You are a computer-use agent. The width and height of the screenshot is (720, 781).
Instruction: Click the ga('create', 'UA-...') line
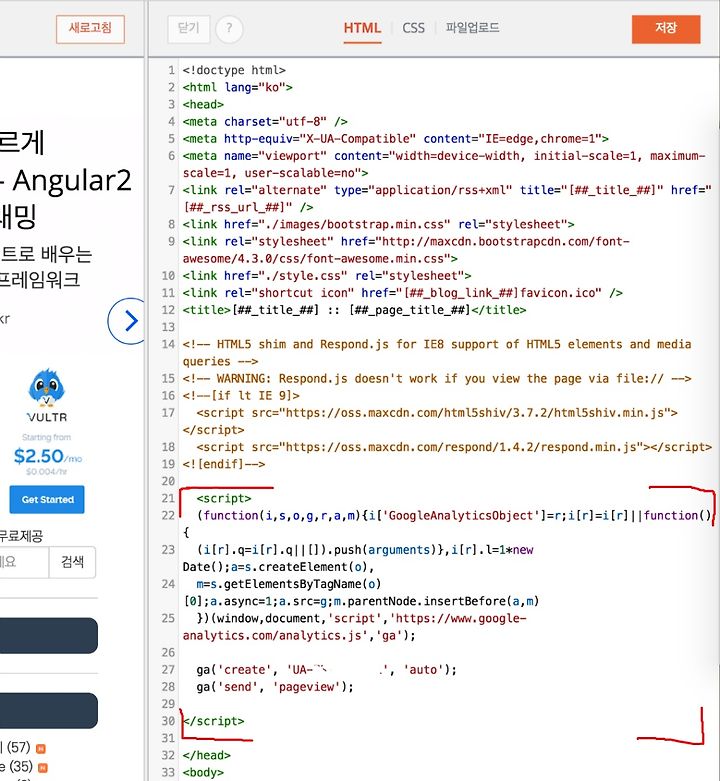[x=326, y=669]
